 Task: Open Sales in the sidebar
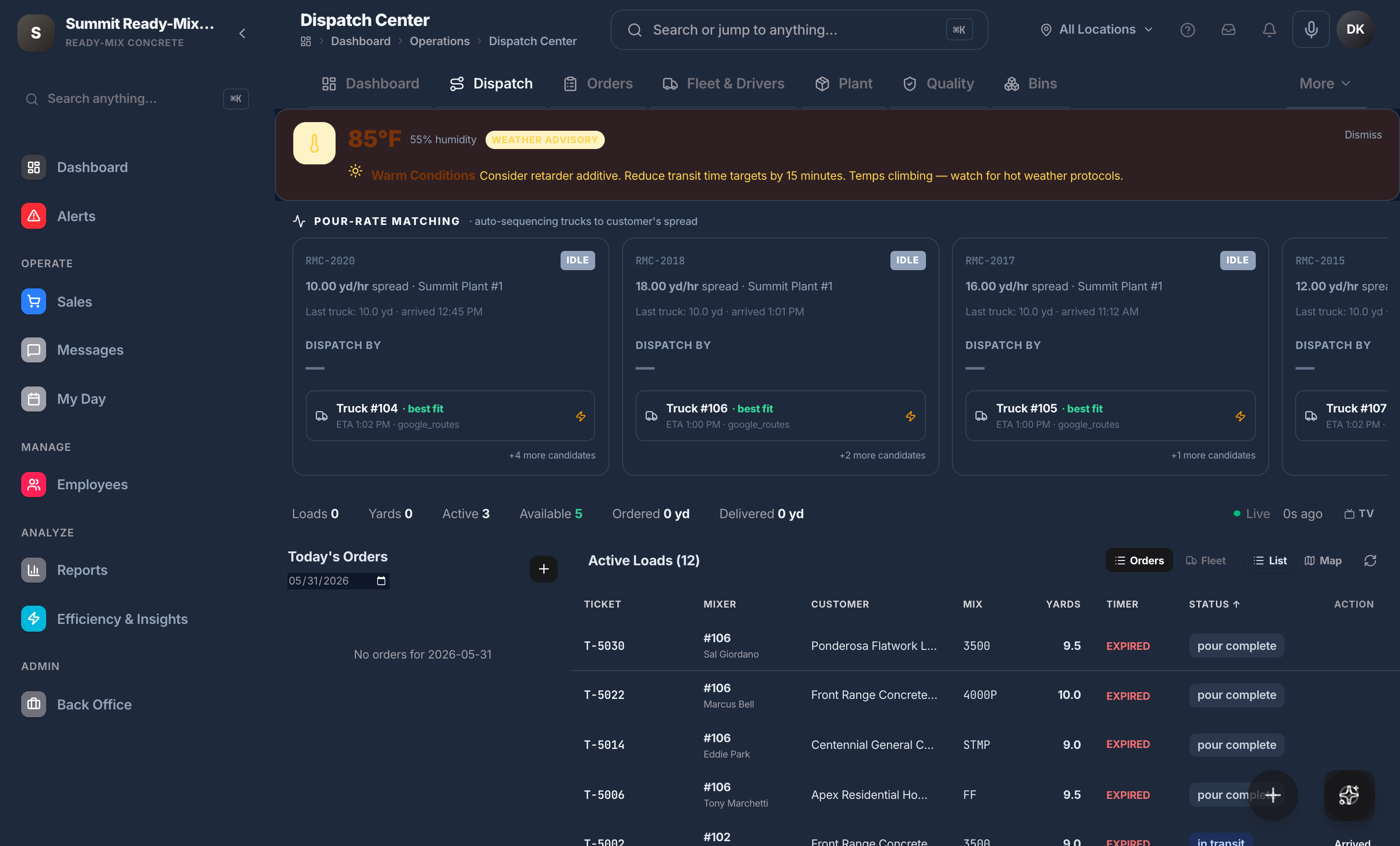pyautogui.click(x=74, y=301)
